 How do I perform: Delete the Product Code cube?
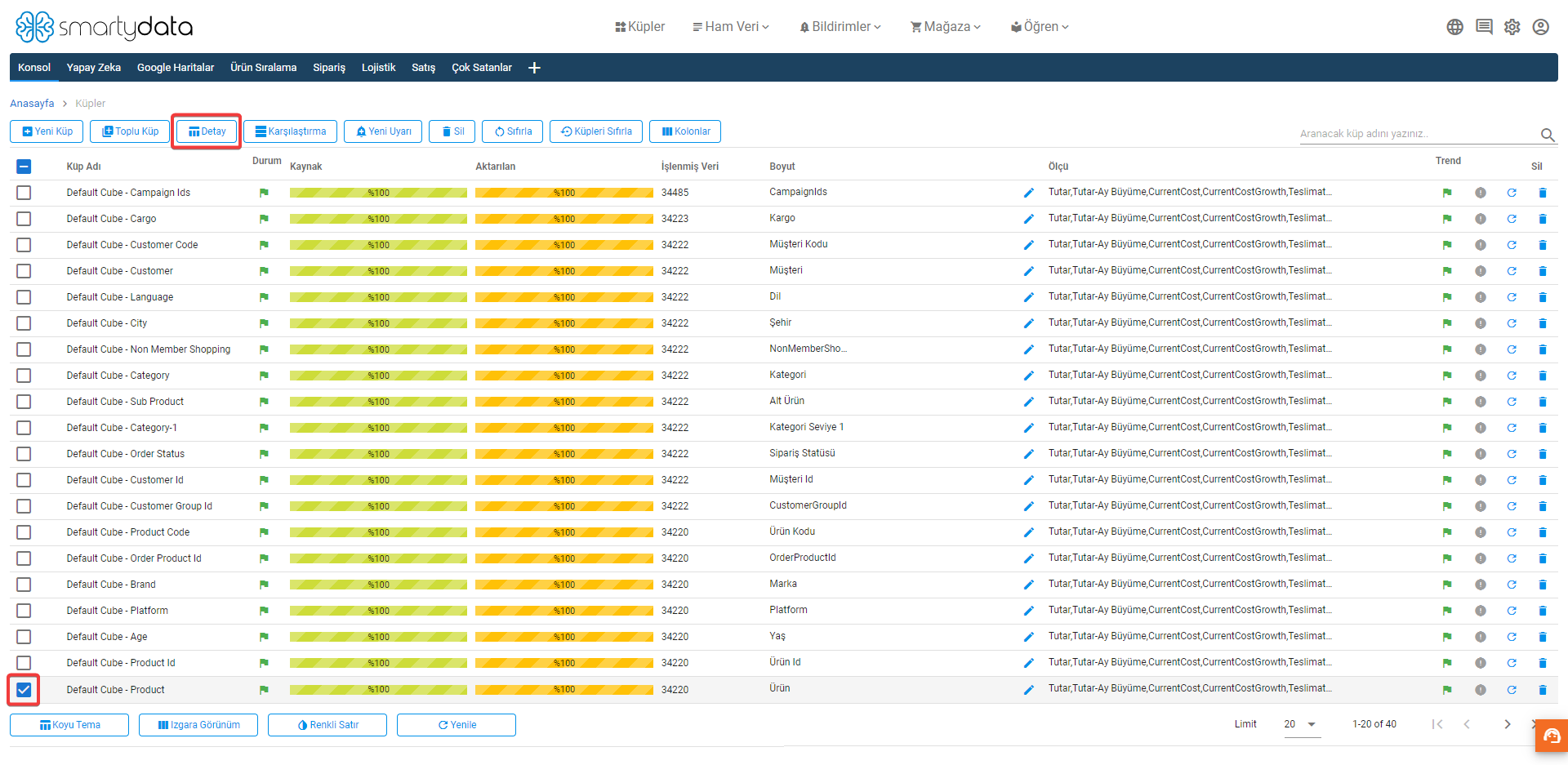(1543, 532)
